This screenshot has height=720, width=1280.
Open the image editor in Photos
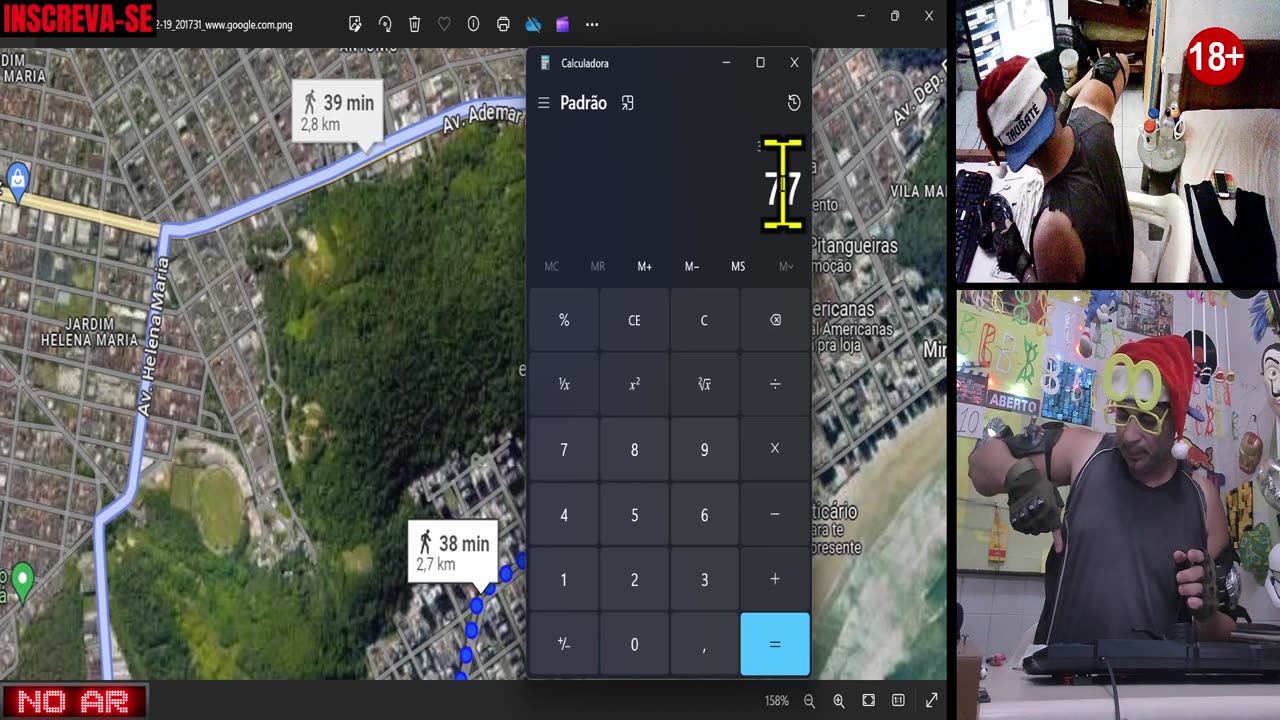355,24
